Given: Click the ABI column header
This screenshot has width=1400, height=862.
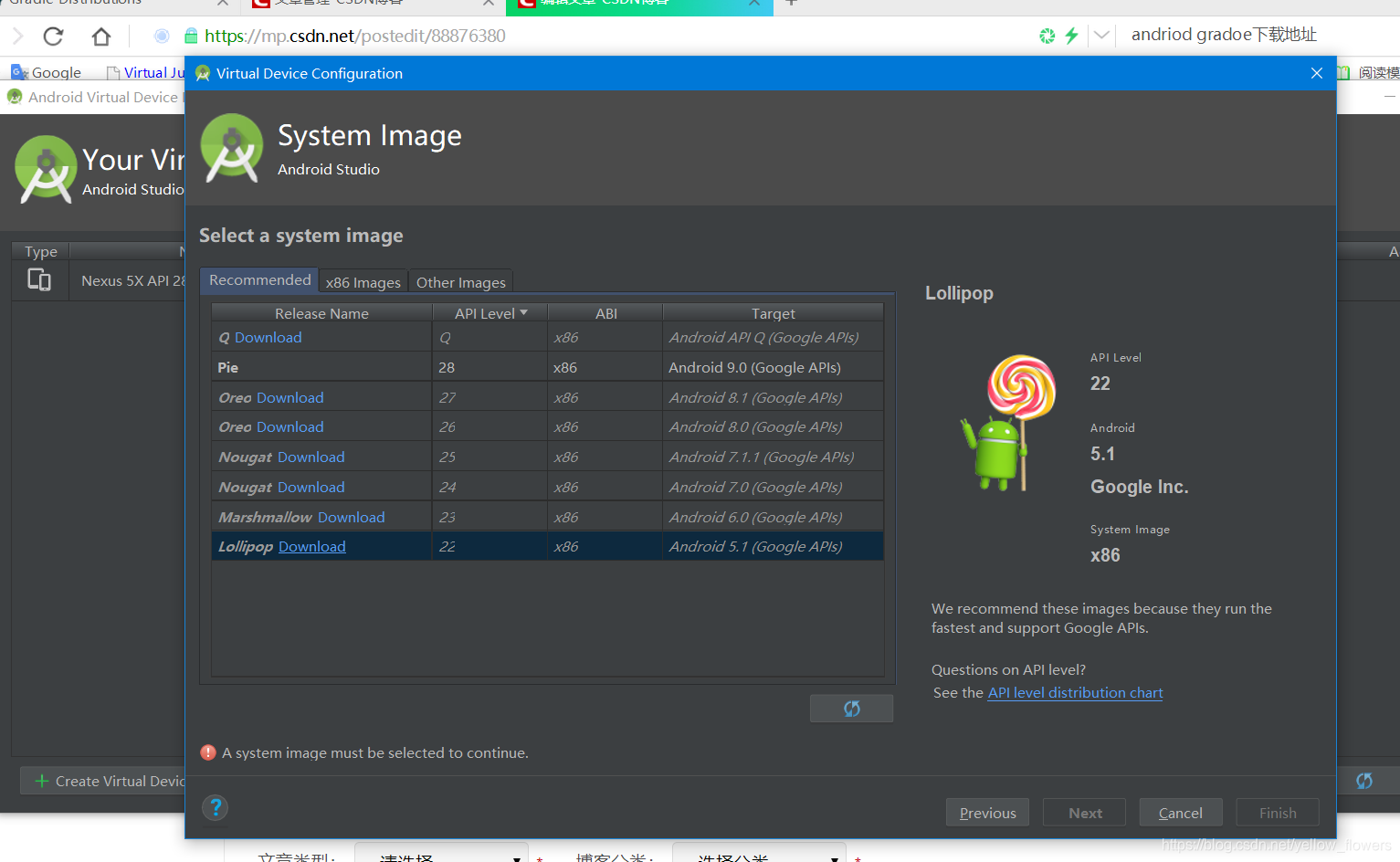Looking at the screenshot, I should (x=606, y=313).
